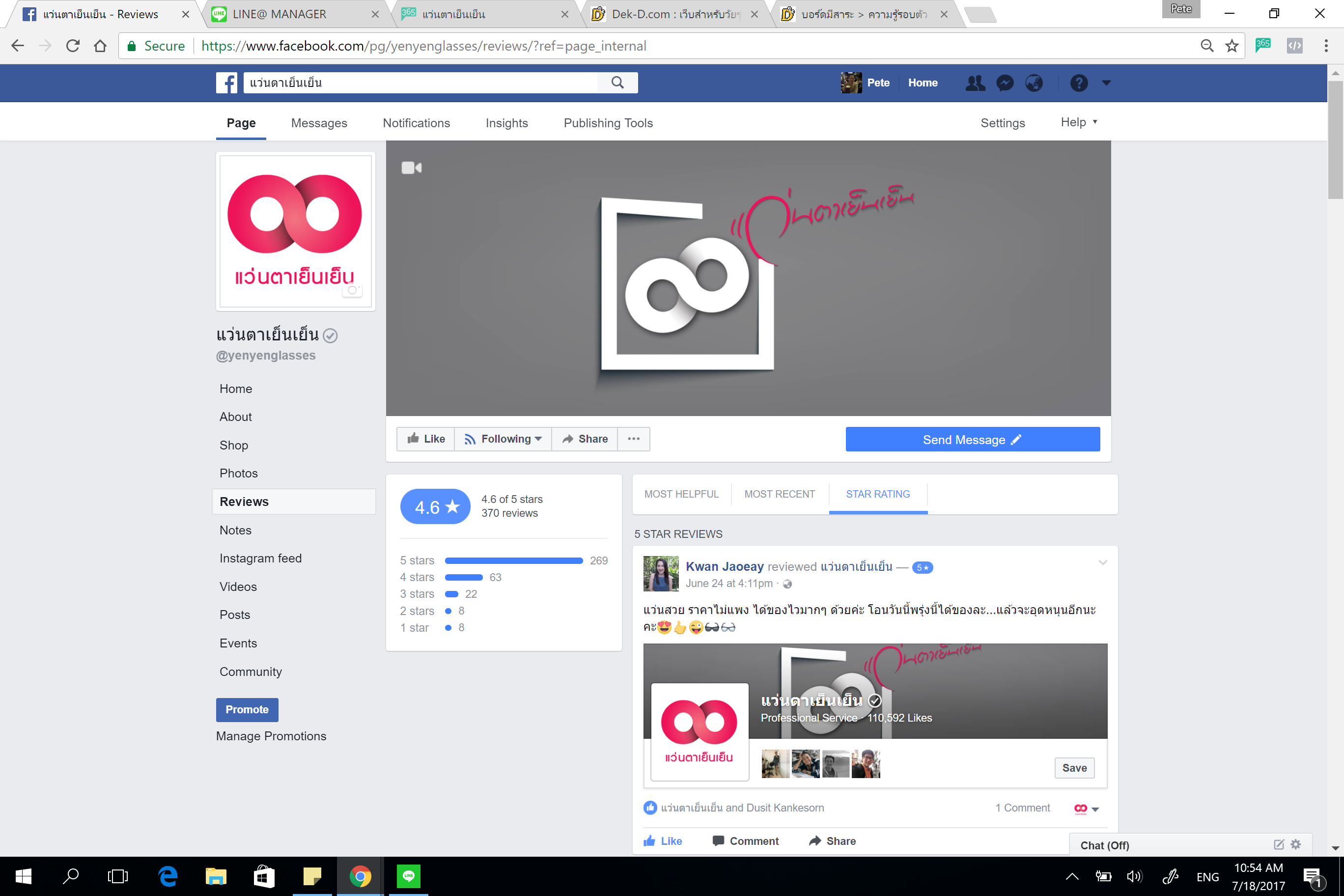Click the search magnifier button in Facebook
The image size is (1344, 896).
pyautogui.click(x=617, y=83)
